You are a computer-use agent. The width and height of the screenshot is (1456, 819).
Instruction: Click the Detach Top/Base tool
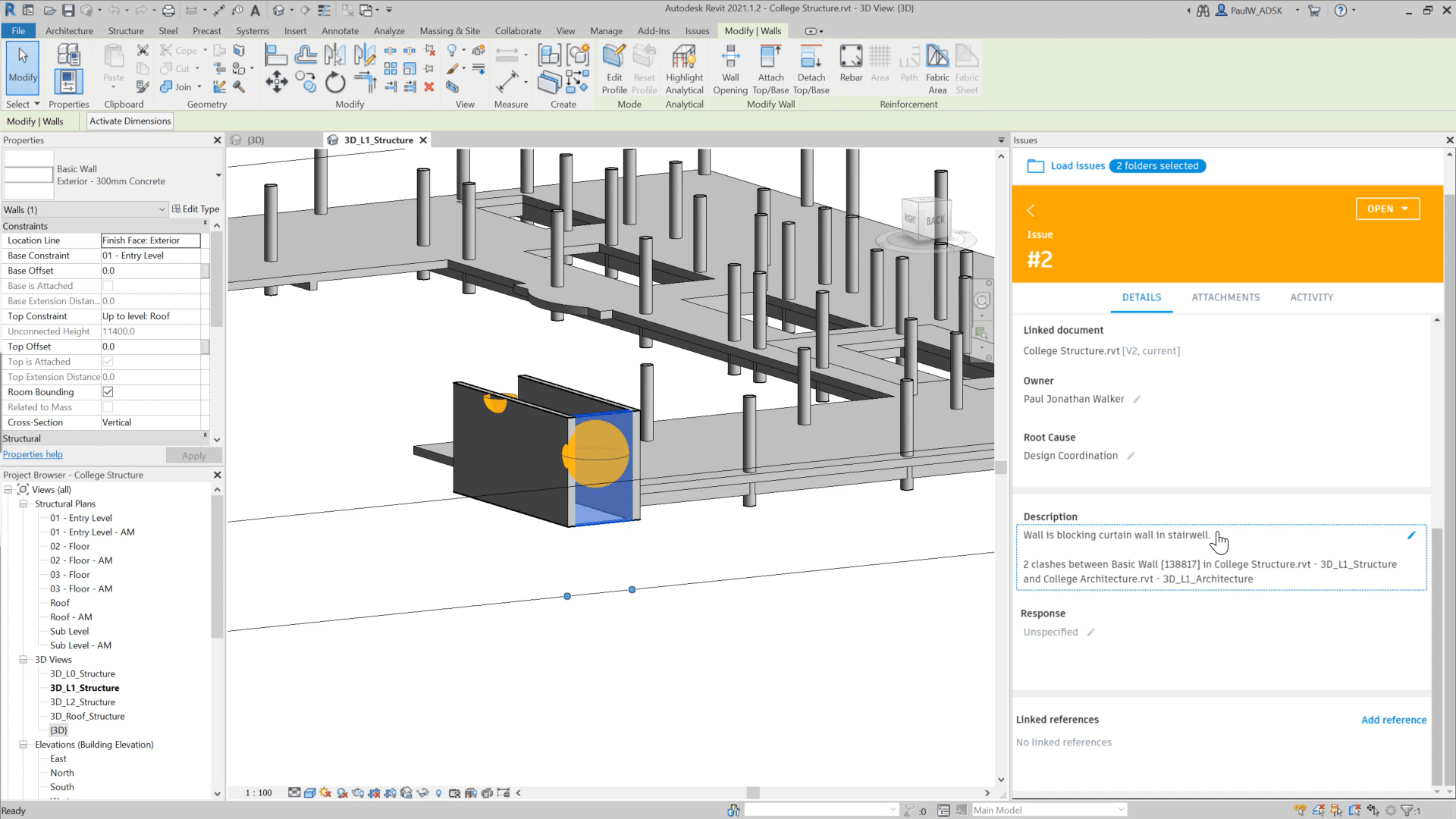click(x=811, y=68)
